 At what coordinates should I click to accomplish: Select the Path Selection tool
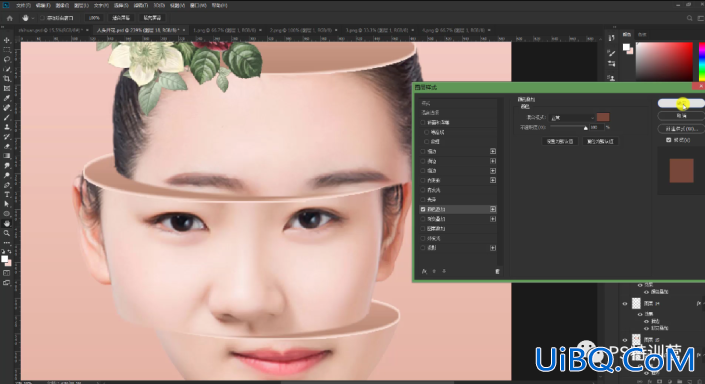click(x=7, y=204)
